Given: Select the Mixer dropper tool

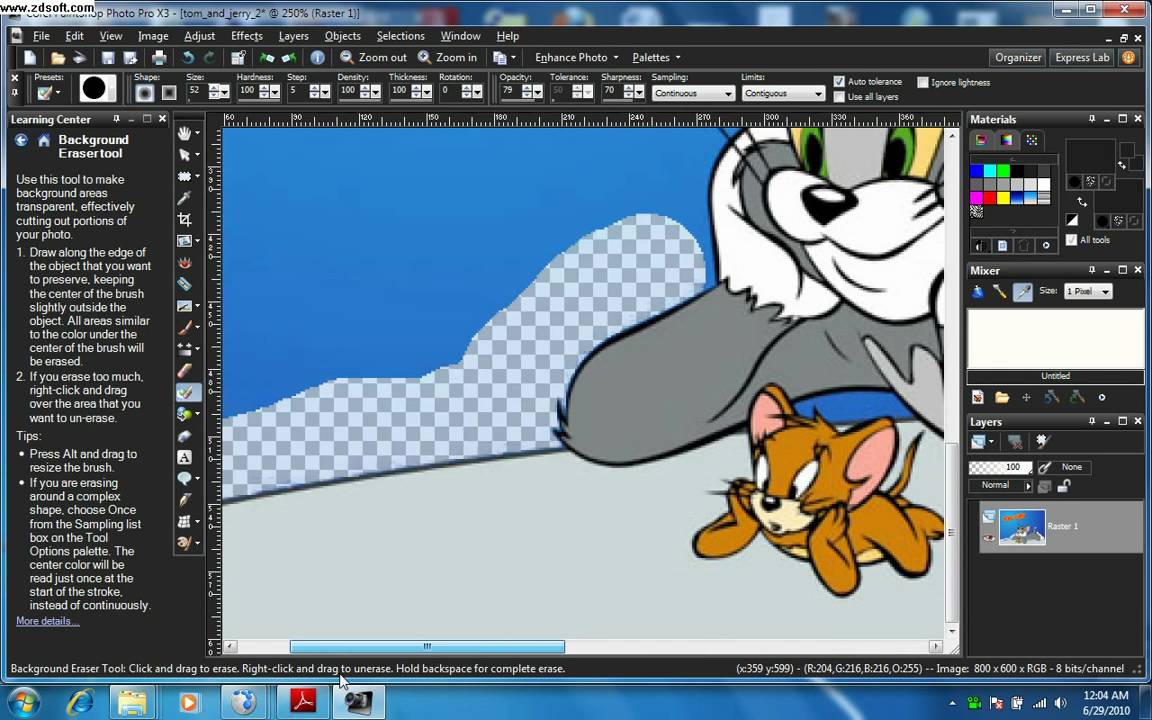Looking at the screenshot, I should pos(1023,292).
